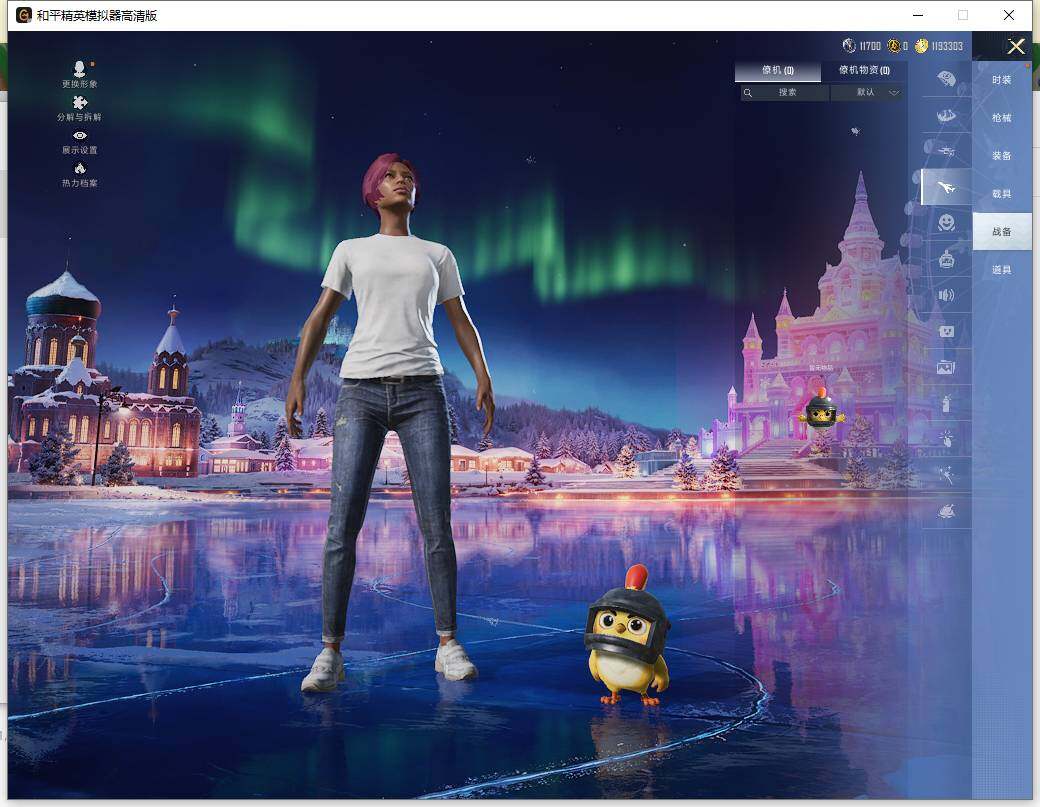Select 战备 category tab

(1002, 231)
